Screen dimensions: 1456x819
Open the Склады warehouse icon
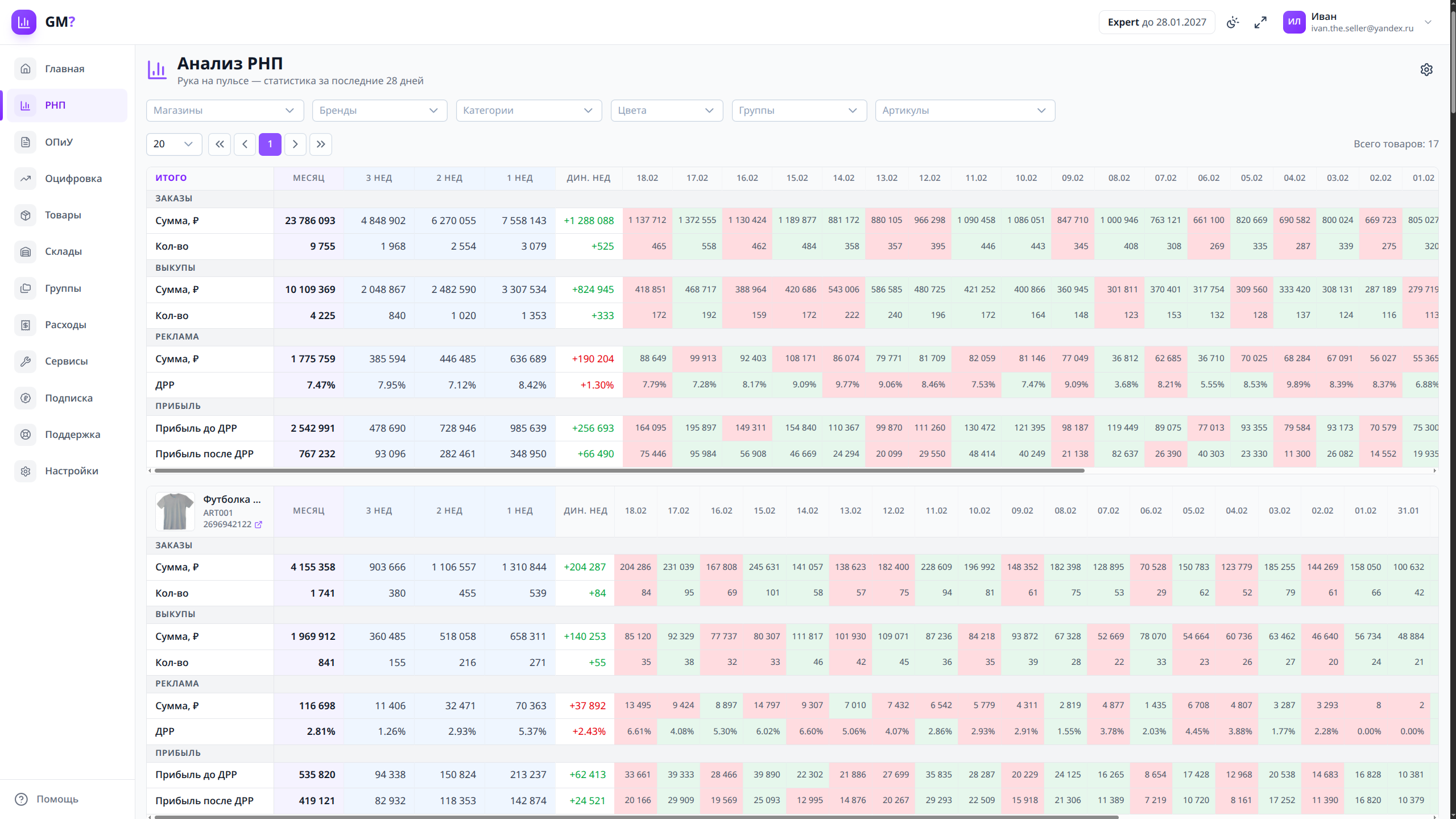(26, 251)
